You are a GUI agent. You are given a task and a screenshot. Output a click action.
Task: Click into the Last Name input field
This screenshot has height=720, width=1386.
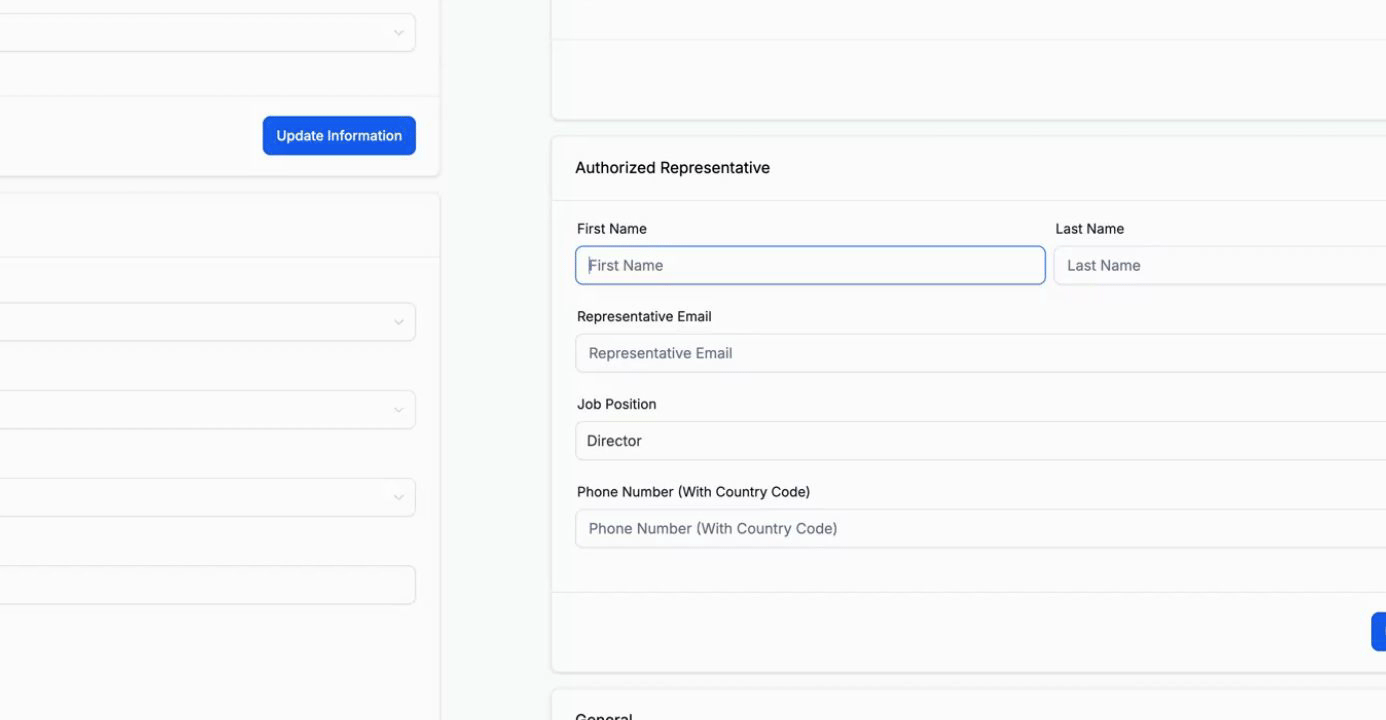[1220, 266]
